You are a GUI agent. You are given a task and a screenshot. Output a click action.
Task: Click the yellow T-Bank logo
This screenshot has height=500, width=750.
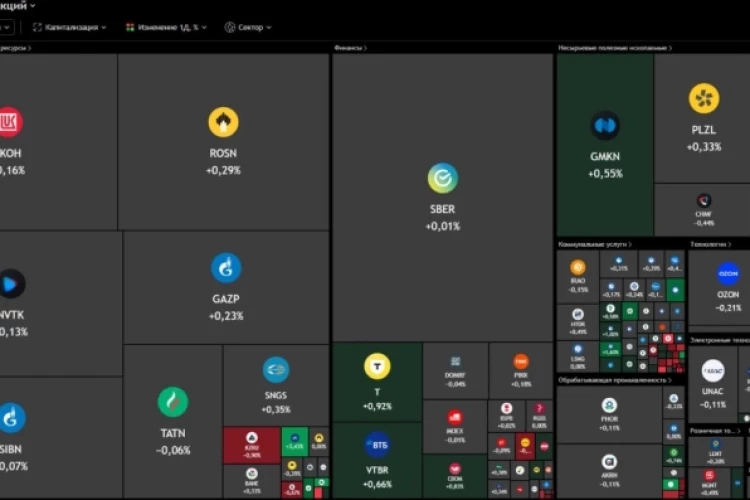(377, 367)
